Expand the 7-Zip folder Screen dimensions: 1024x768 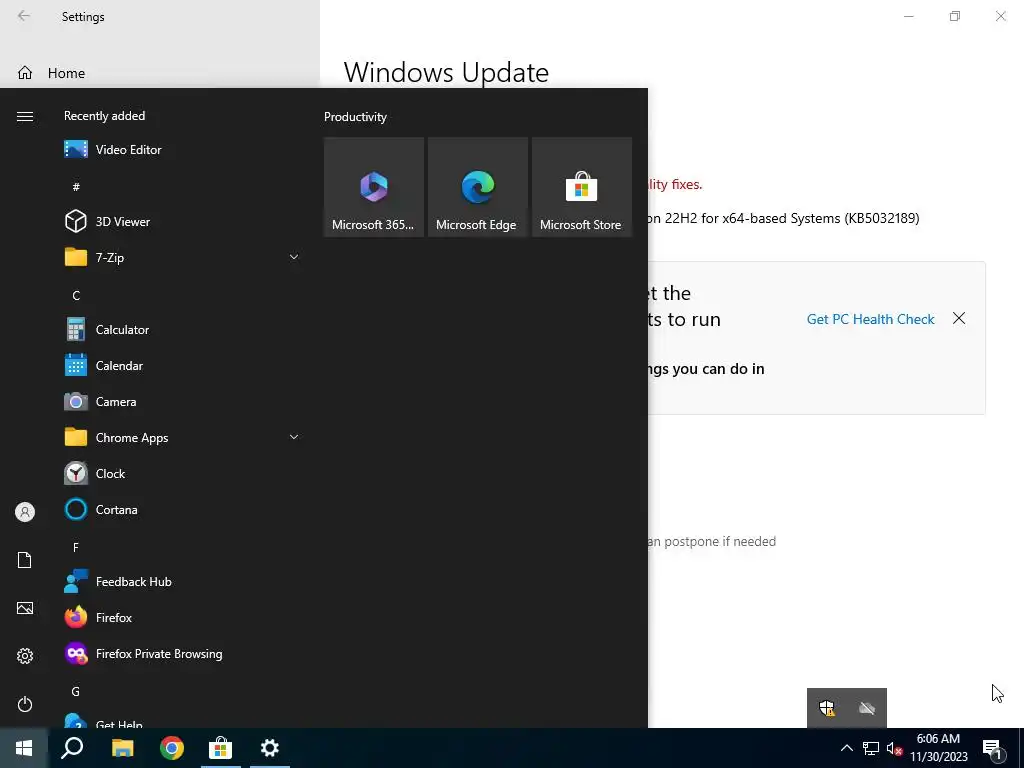tap(183, 257)
